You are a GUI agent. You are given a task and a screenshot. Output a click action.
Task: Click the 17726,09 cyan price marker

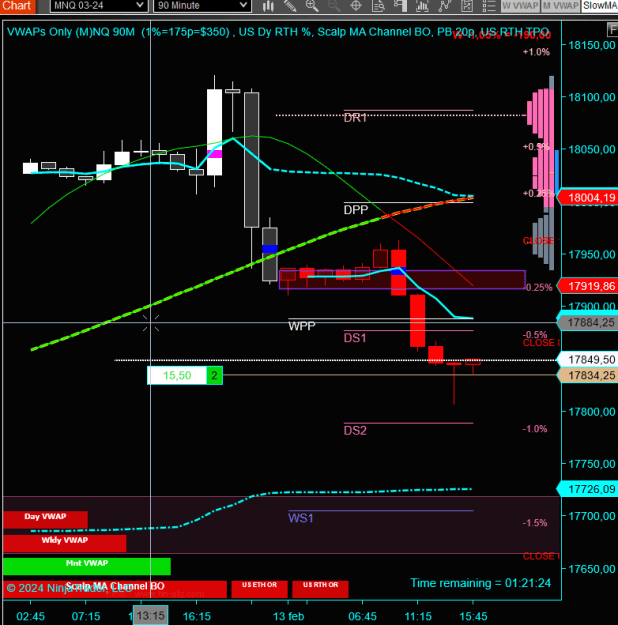588,489
